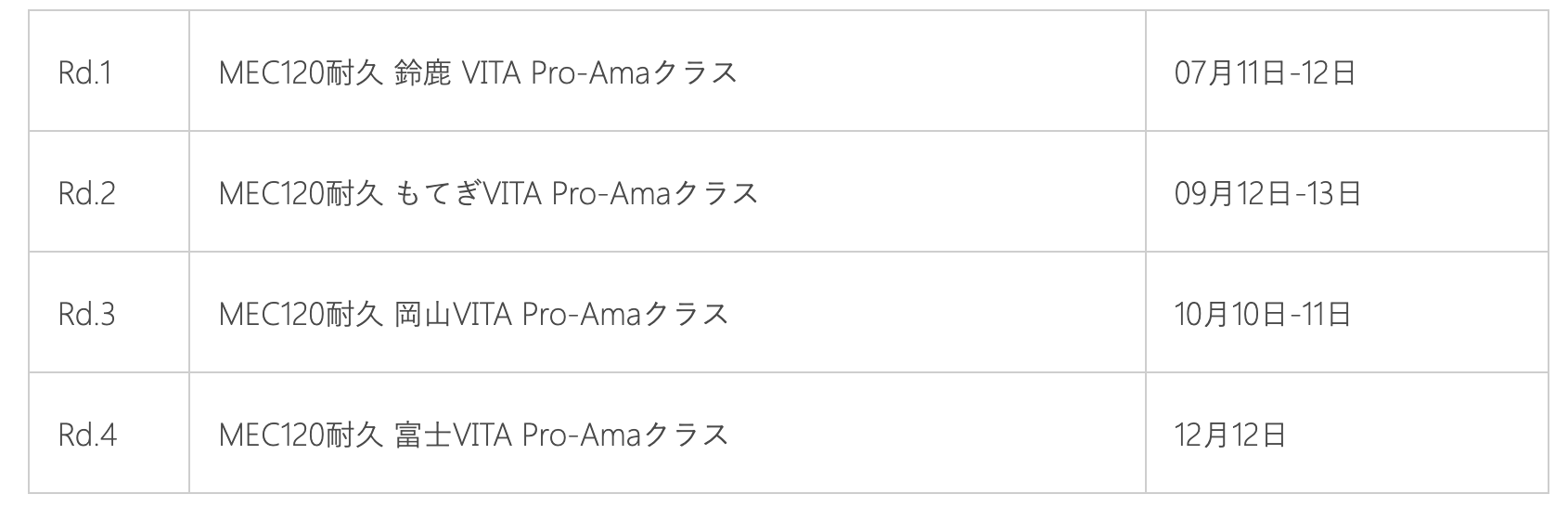Click MEC120耐久 in the Rd.2 row
Screen dimensions: 1568x507
[301, 193]
